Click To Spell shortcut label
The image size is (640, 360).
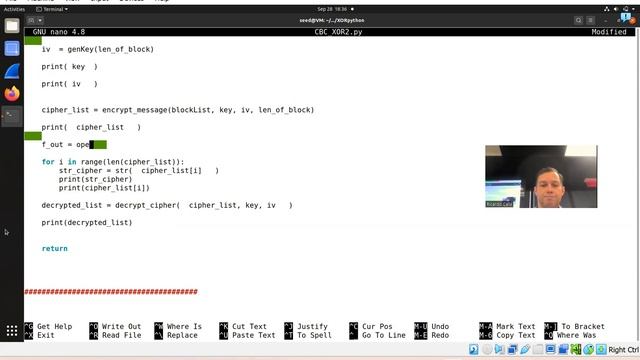coord(314,335)
